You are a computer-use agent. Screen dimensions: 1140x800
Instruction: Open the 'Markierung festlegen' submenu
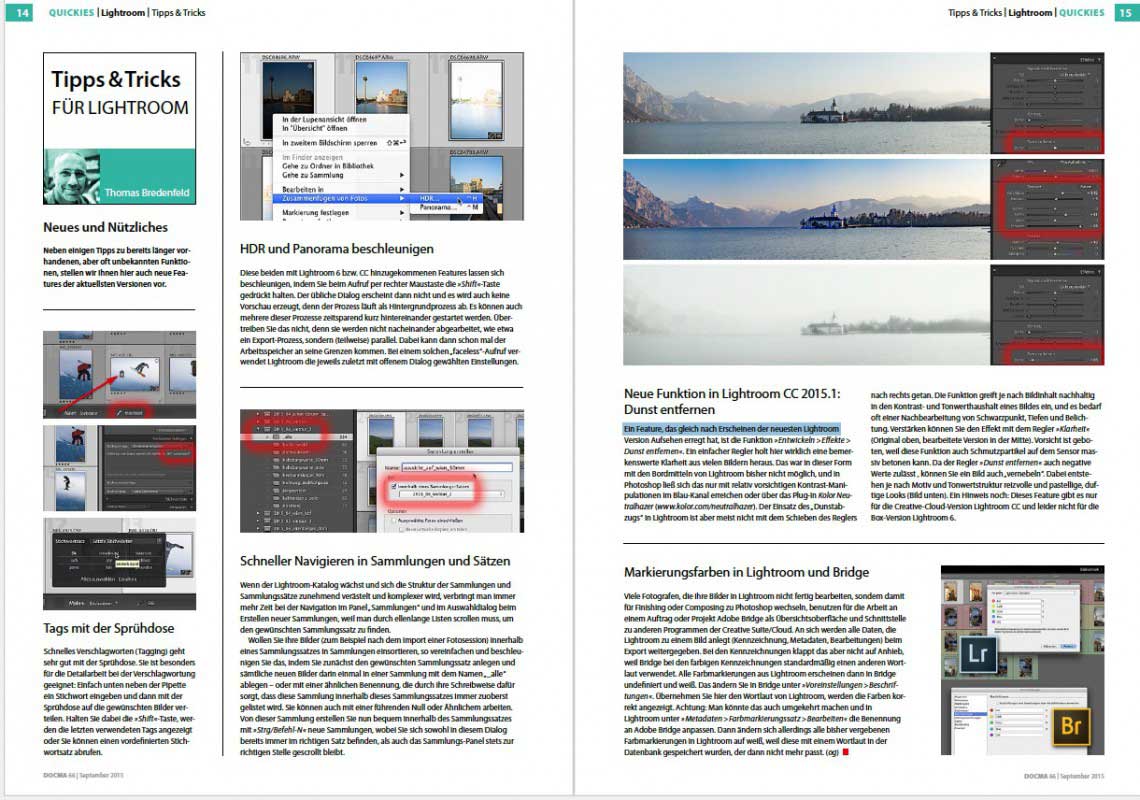[342, 213]
